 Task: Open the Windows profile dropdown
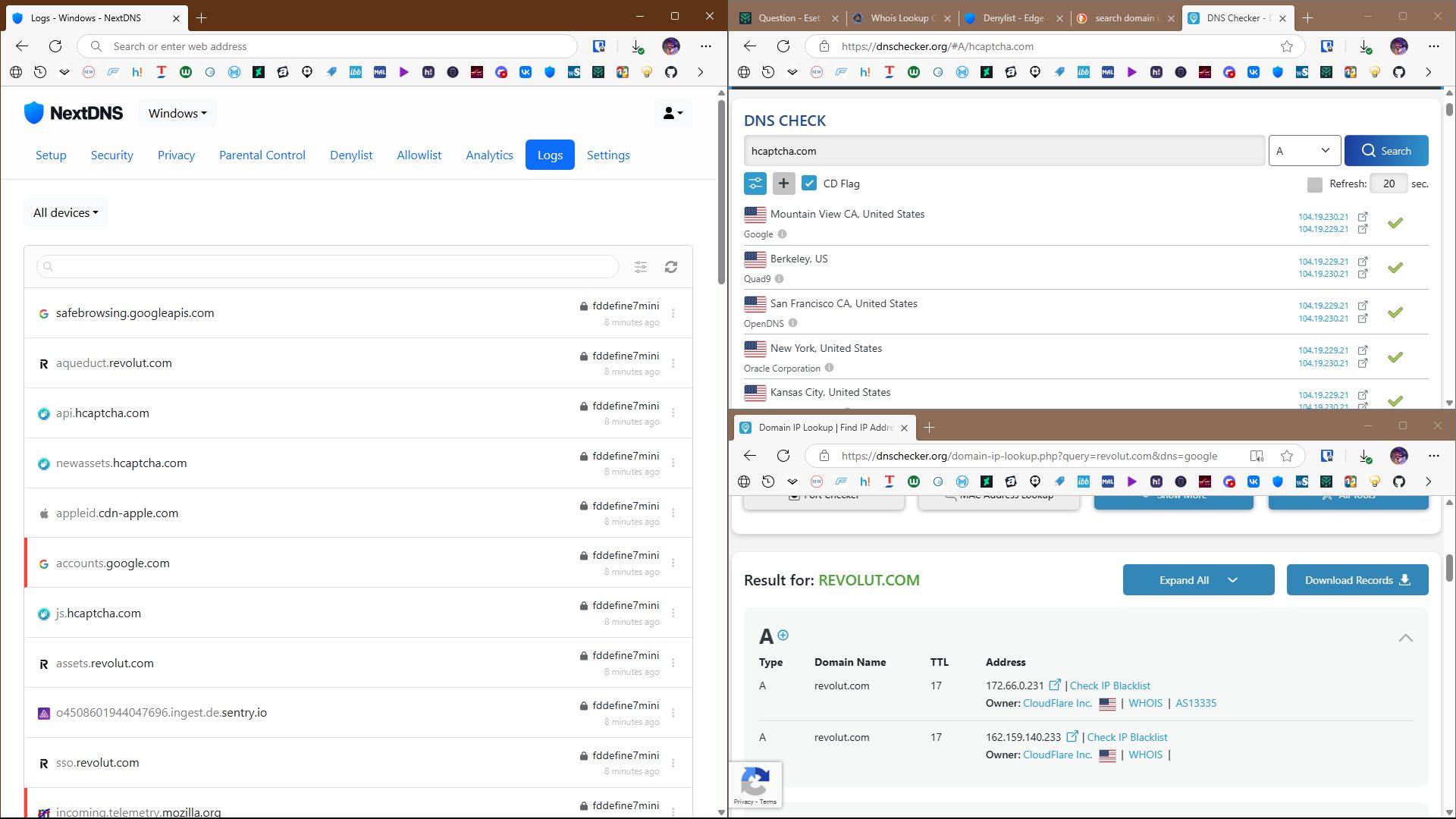177,113
